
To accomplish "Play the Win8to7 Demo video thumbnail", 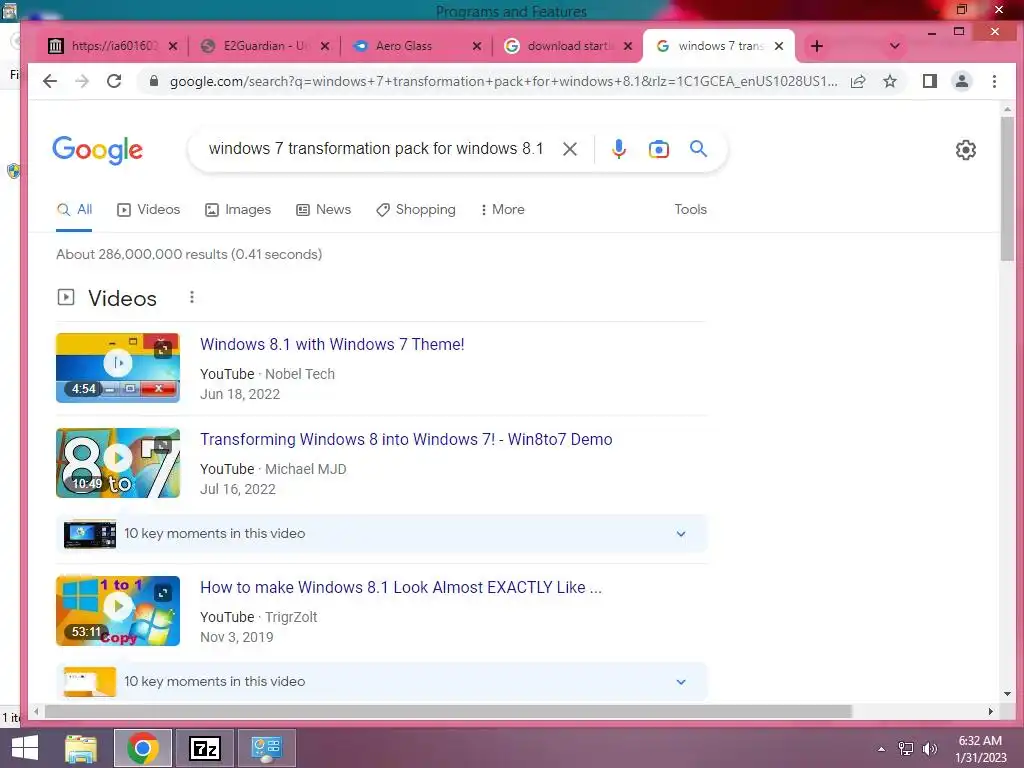I will coord(118,463).
